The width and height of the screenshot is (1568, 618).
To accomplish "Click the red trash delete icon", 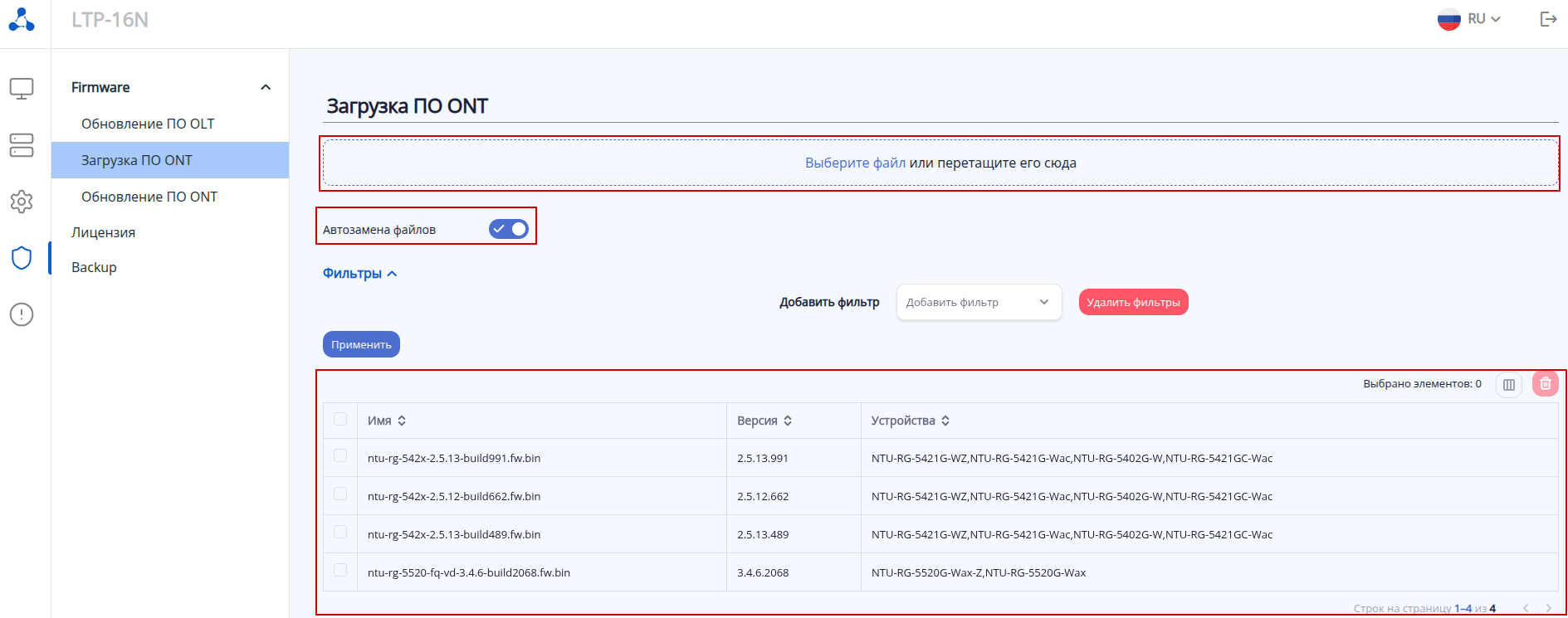I will pos(1545,384).
